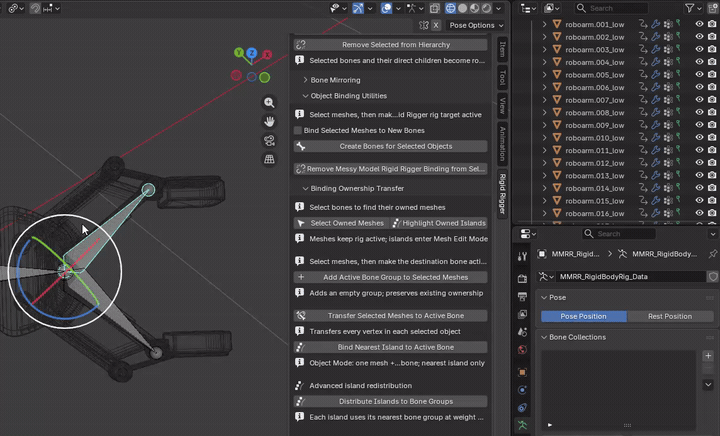Open the Tool properties tab icon
This screenshot has height=436, width=720.
click(x=522, y=257)
